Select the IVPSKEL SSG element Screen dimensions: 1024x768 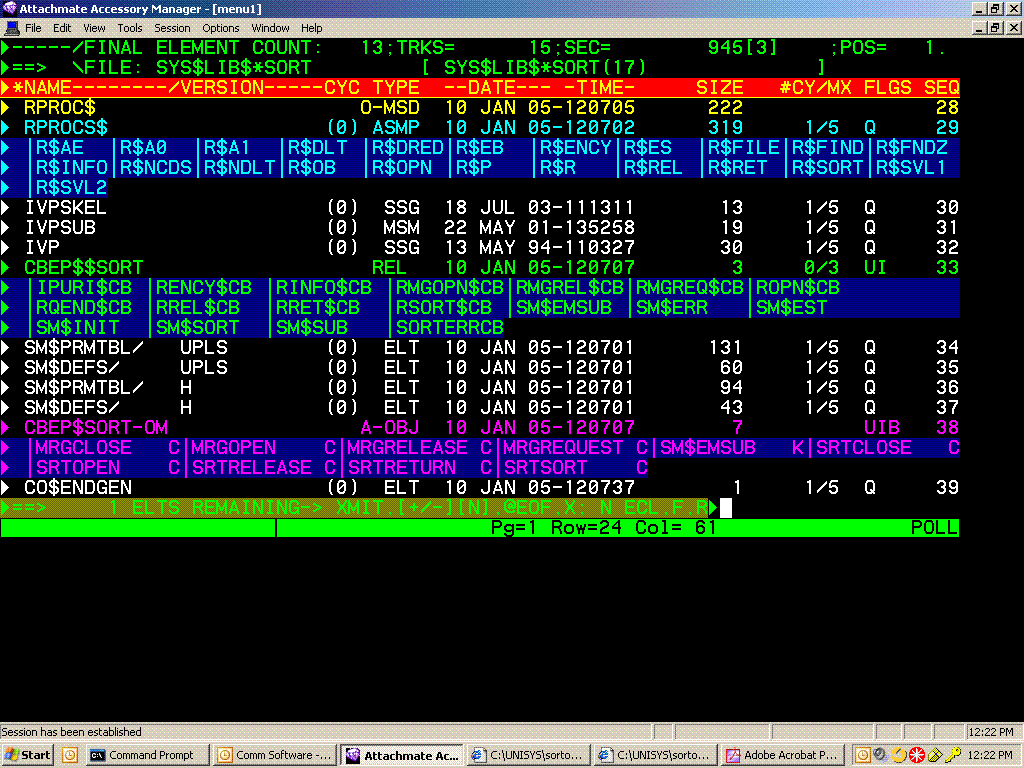[x=65, y=208]
